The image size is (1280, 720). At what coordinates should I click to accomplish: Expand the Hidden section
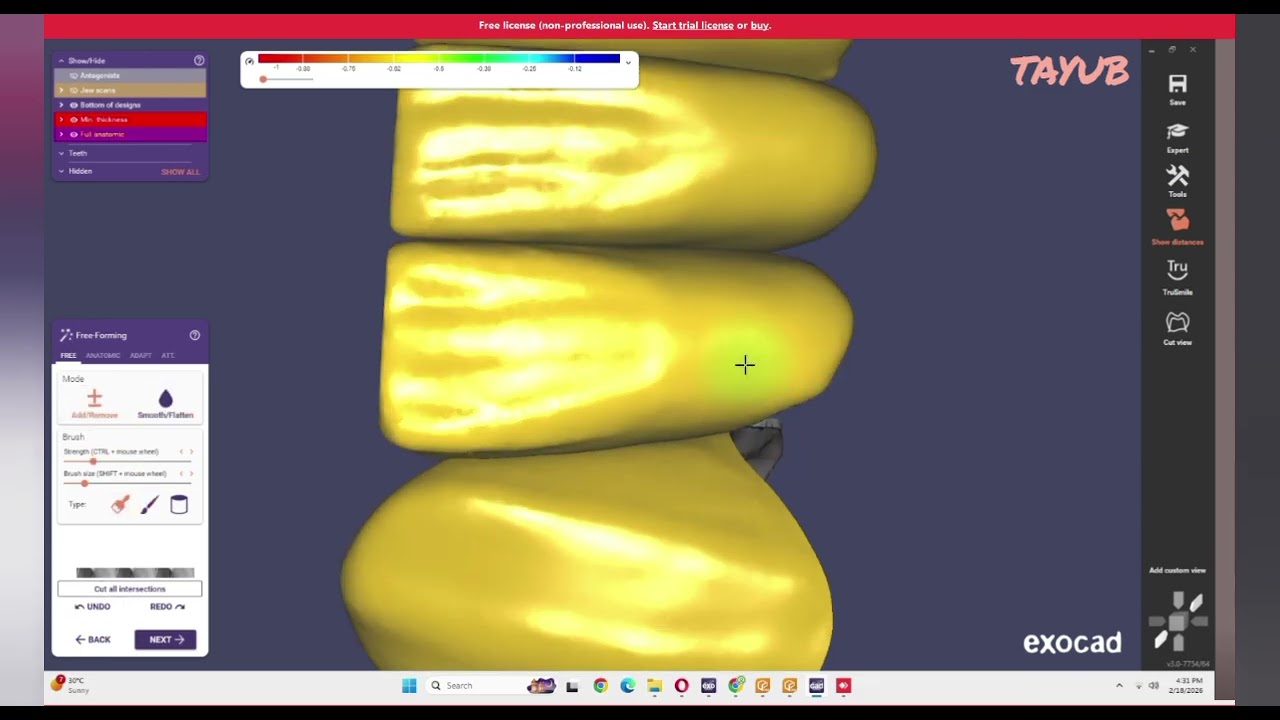click(61, 171)
